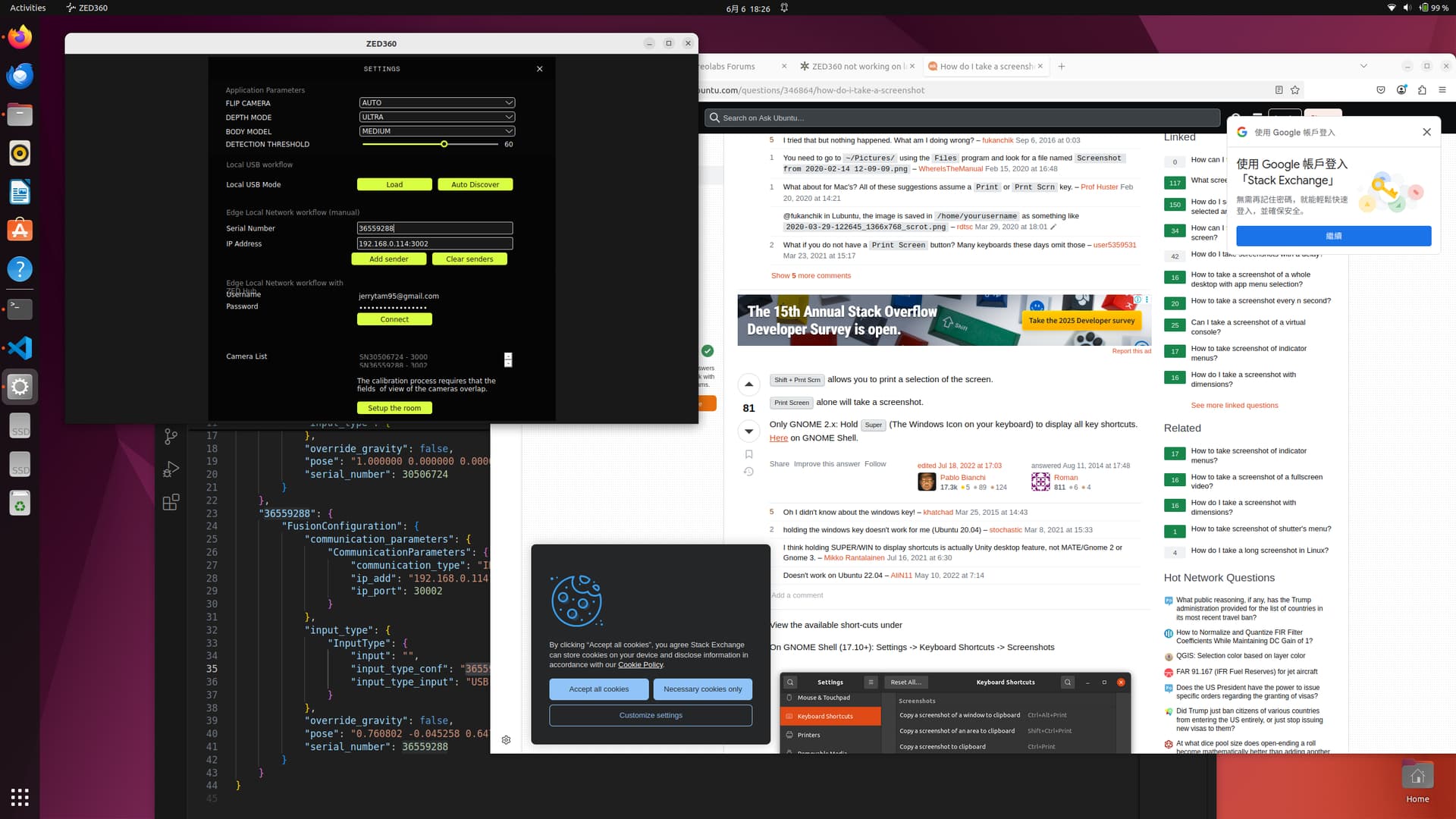Open Ubuntu Software from the dock
This screenshot has width=1456, height=819.
click(20, 231)
